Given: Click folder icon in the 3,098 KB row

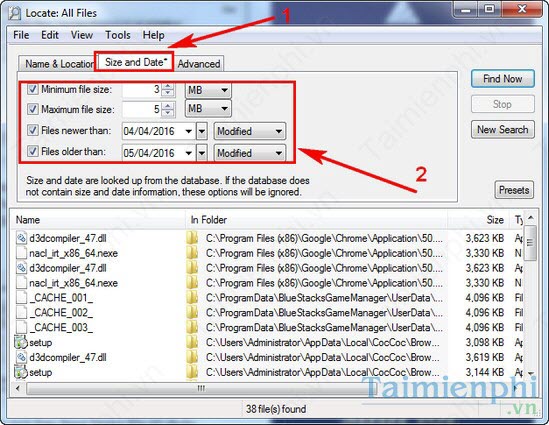Looking at the screenshot, I should (192, 342).
